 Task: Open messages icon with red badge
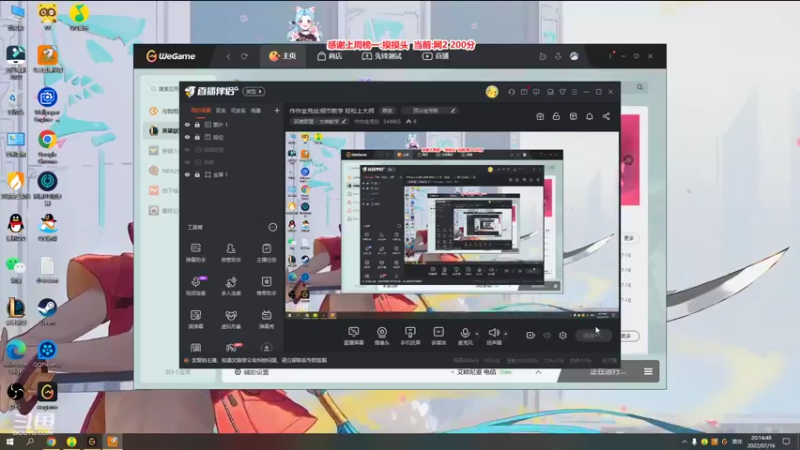[524, 92]
